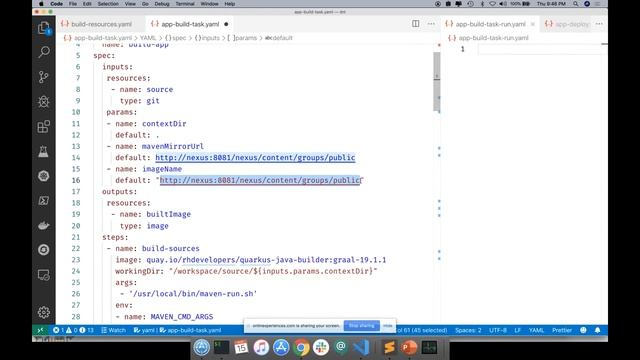Expand spec breadcrumb segment

coord(176,38)
